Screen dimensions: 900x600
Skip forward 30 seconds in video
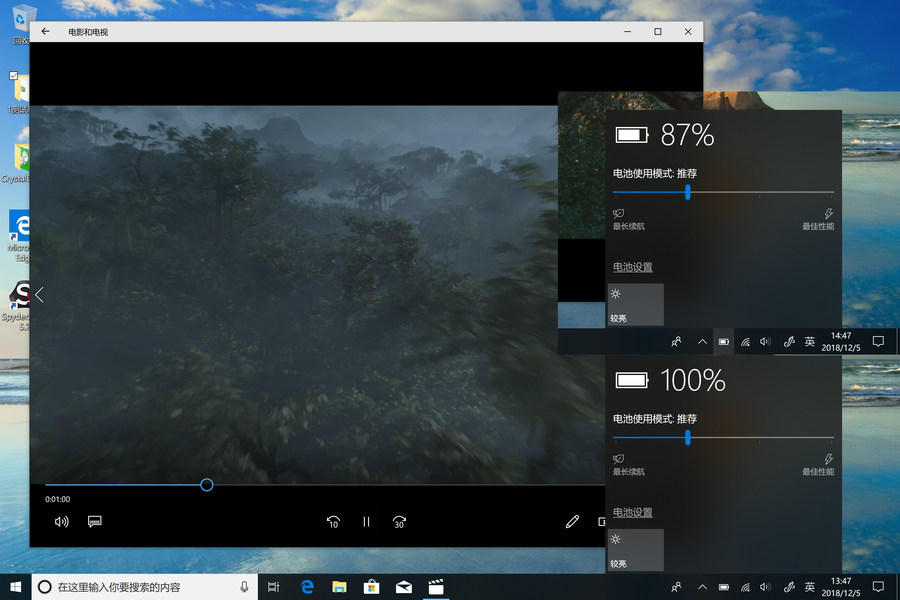pyautogui.click(x=399, y=521)
